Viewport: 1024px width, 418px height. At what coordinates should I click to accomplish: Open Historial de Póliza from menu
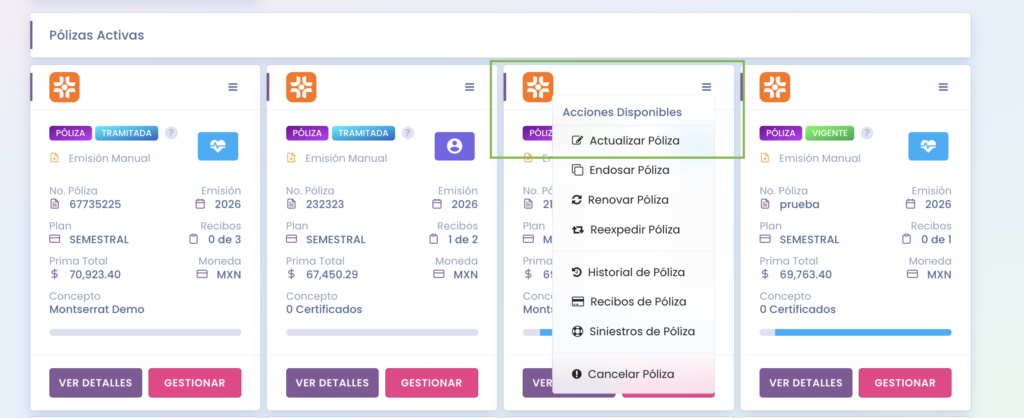(633, 272)
